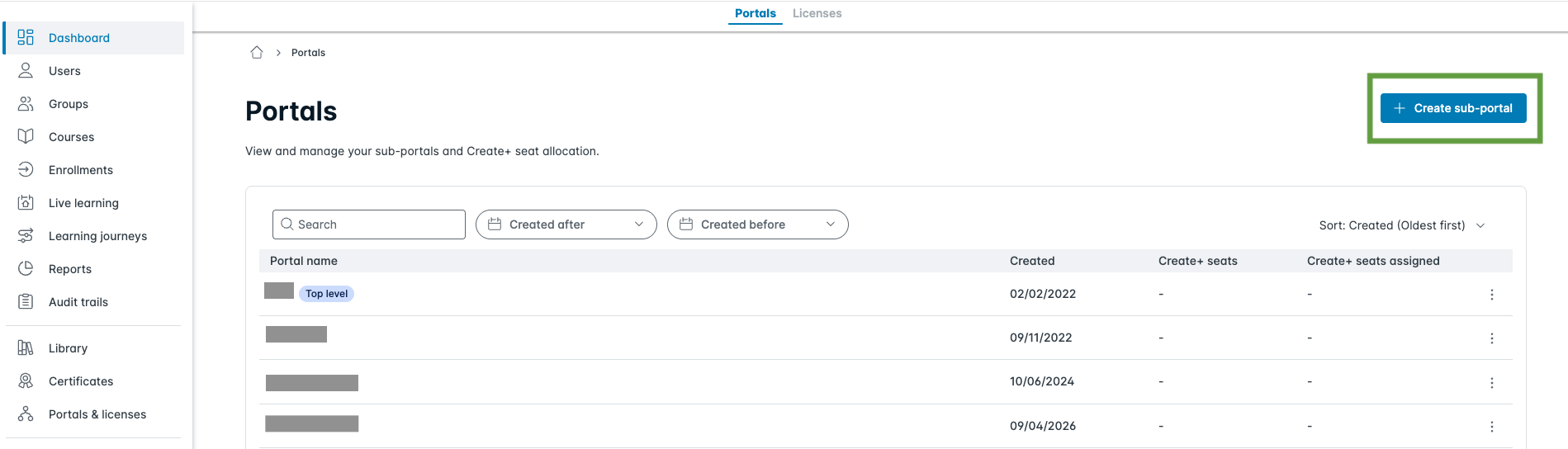Select the Portals tab at top
This screenshot has width=1568, height=449.
click(x=756, y=13)
